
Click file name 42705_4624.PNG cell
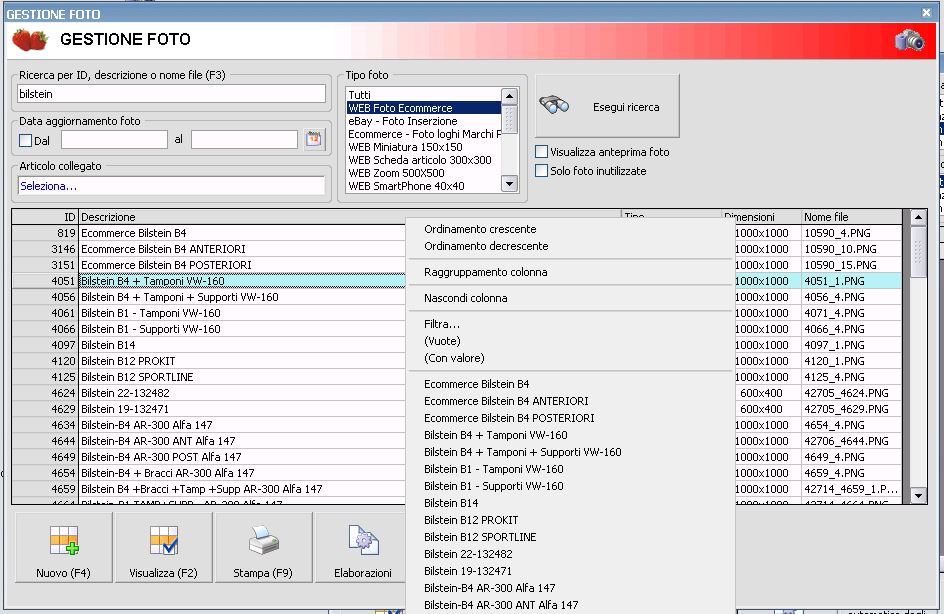coord(852,393)
